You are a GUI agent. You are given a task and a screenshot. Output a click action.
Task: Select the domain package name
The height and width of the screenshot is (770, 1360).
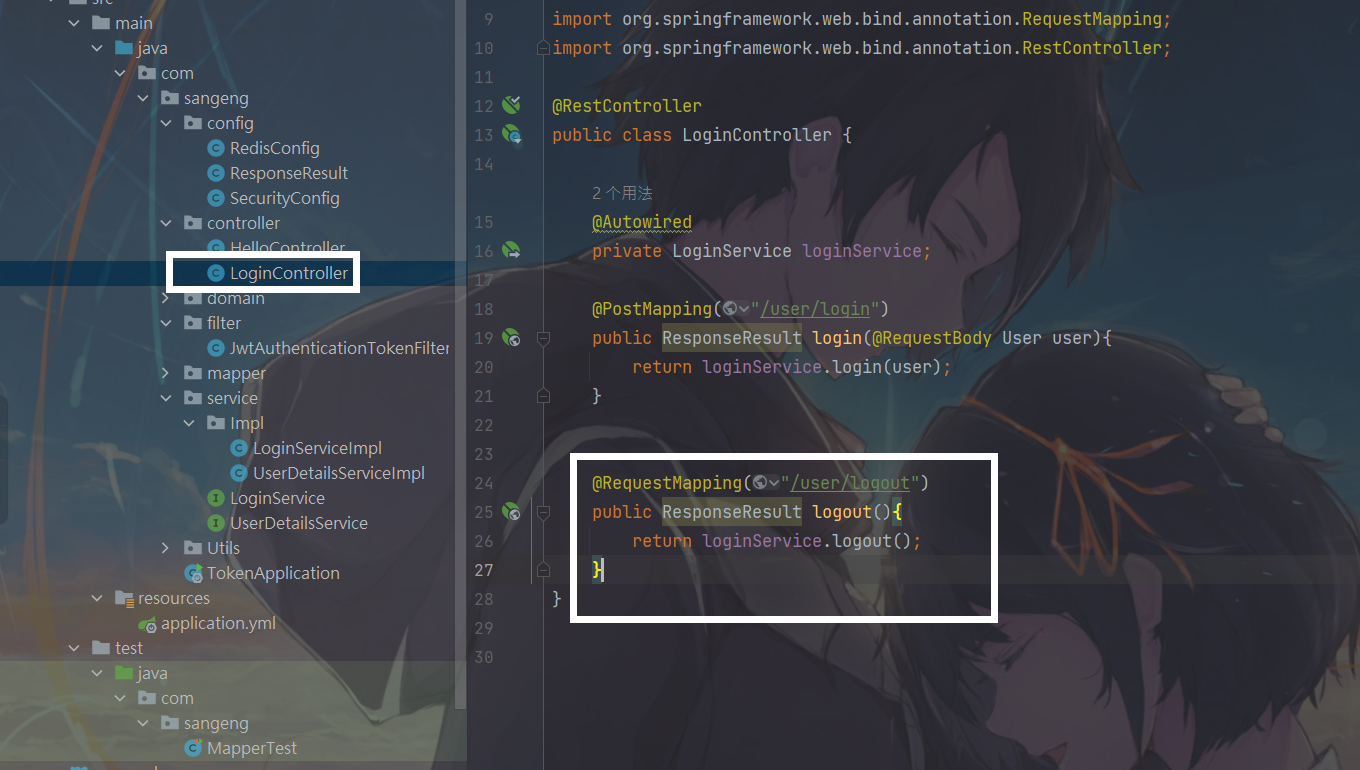[236, 298]
